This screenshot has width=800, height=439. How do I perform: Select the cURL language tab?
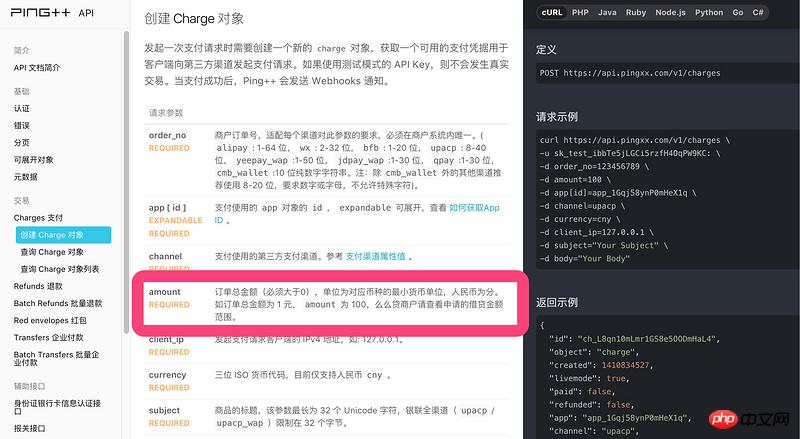click(552, 12)
